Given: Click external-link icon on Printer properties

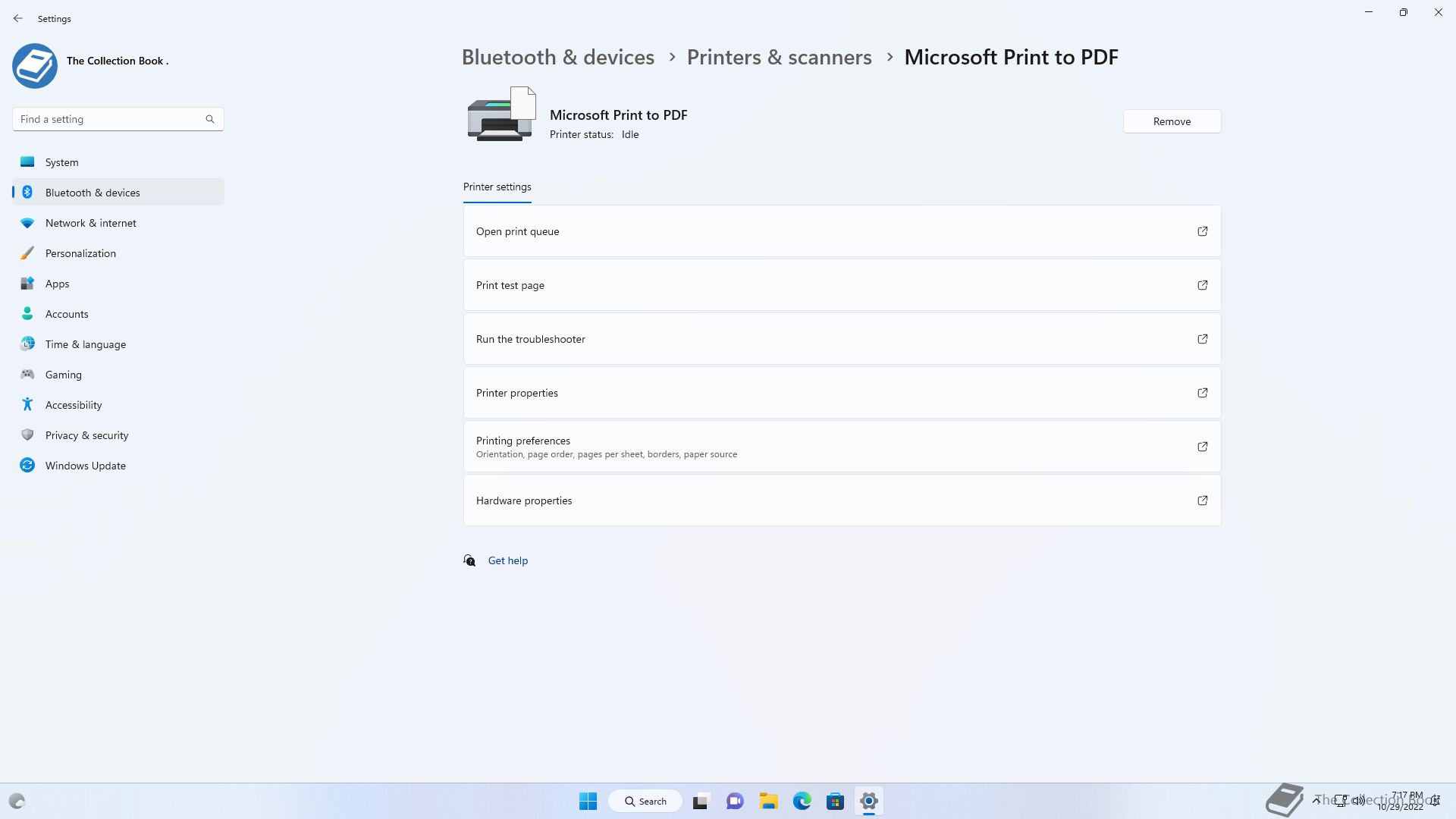Looking at the screenshot, I should point(1203,393).
